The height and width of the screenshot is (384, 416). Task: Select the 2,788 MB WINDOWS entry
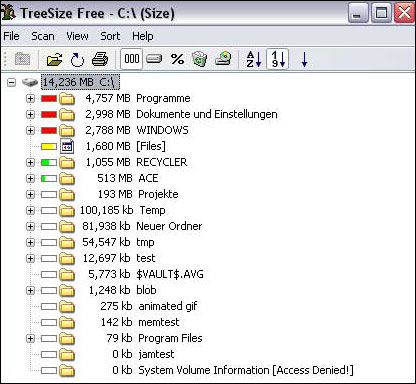[137, 130]
